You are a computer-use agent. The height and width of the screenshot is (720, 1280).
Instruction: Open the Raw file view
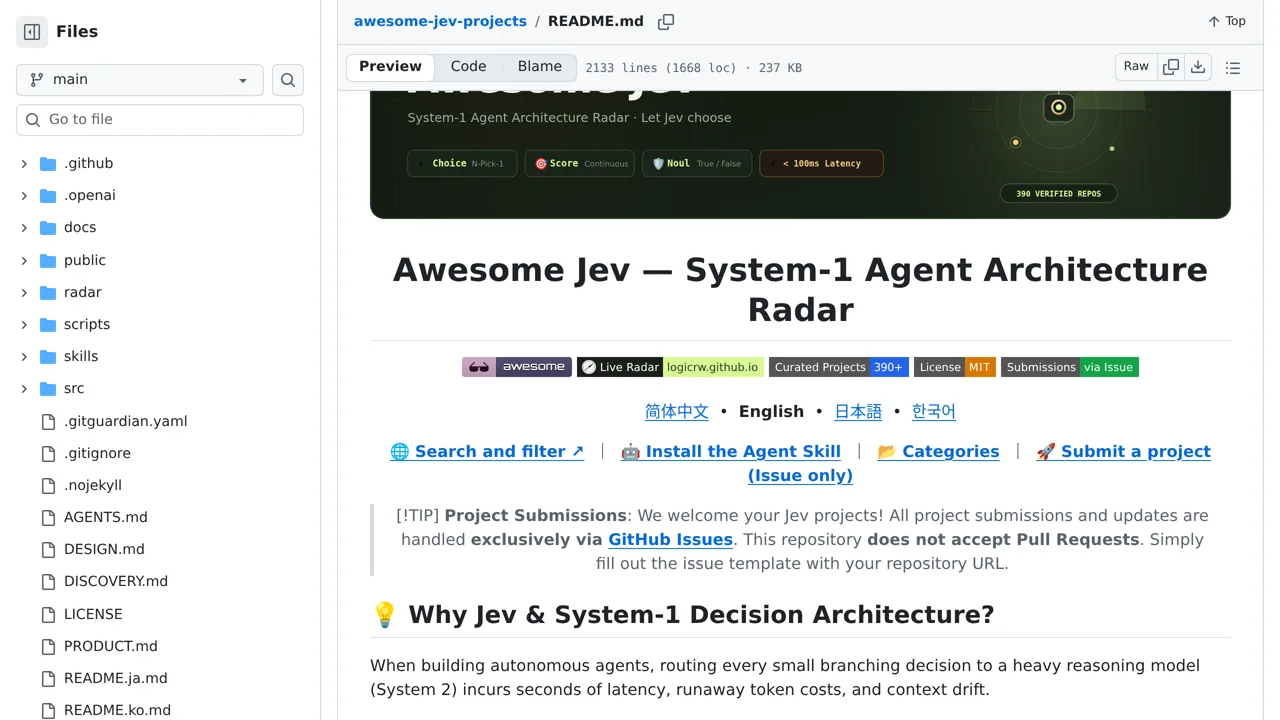pos(1136,67)
